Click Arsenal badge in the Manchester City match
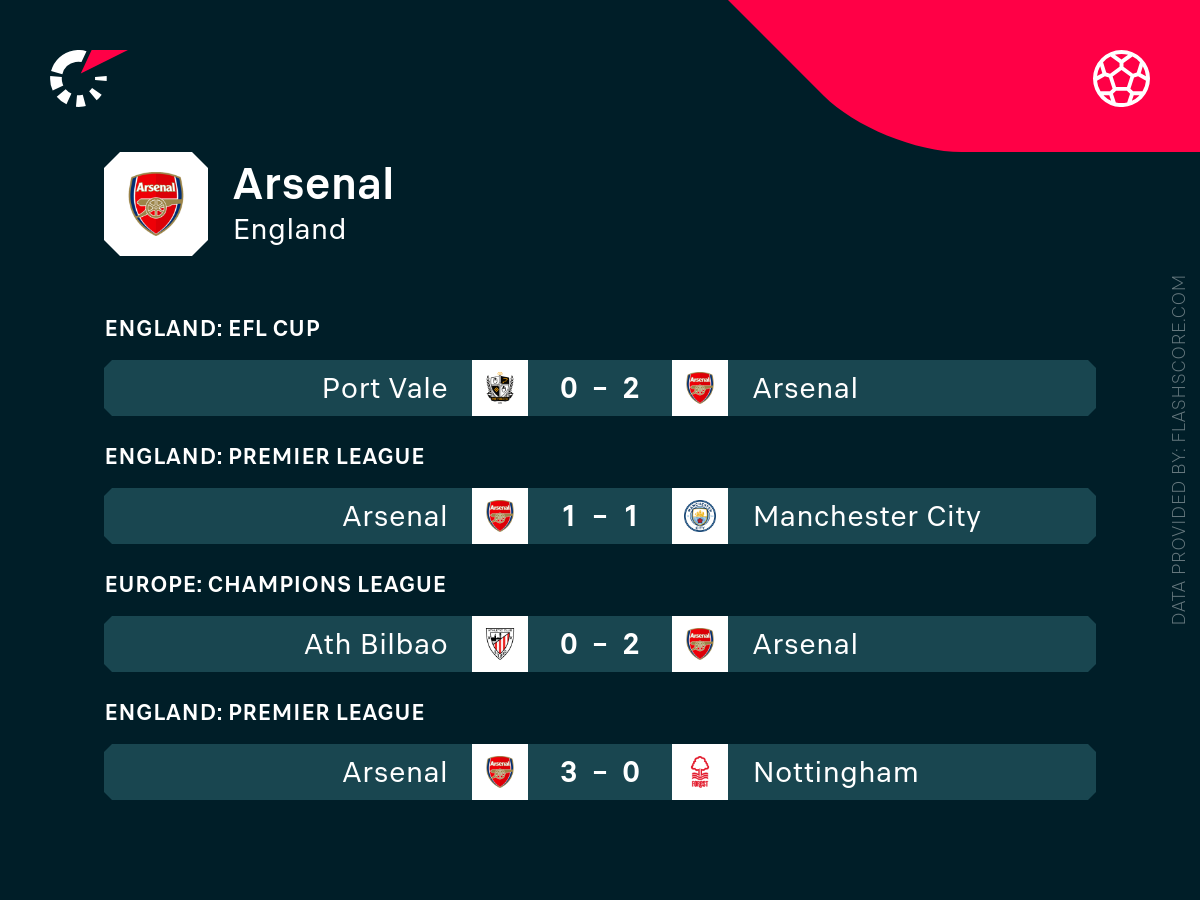The height and width of the screenshot is (900, 1200). [x=500, y=516]
